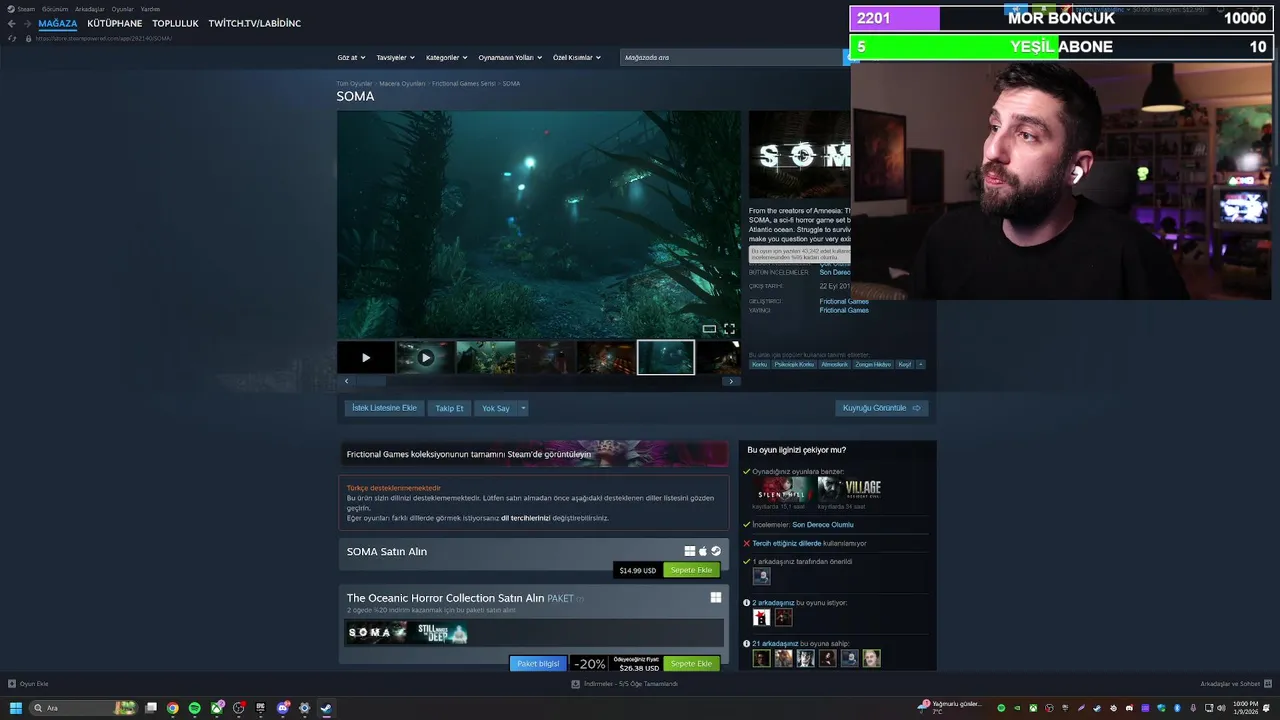
Task: Open Windows Start menu
Action: [x=16, y=708]
